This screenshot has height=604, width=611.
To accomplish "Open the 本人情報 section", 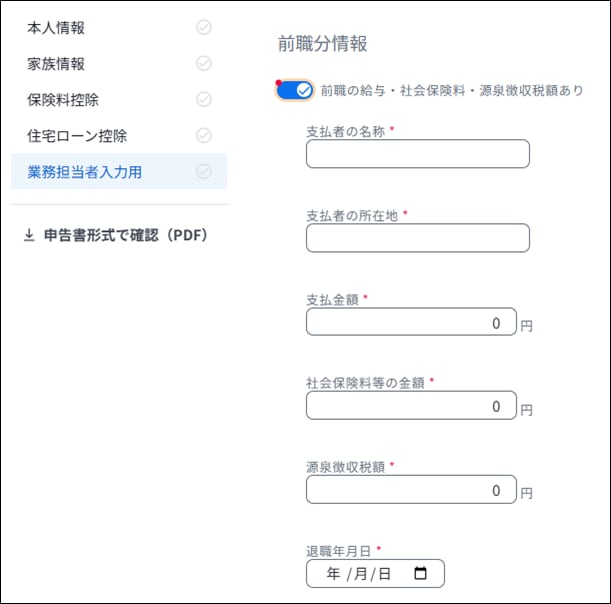I will [x=56, y=28].
